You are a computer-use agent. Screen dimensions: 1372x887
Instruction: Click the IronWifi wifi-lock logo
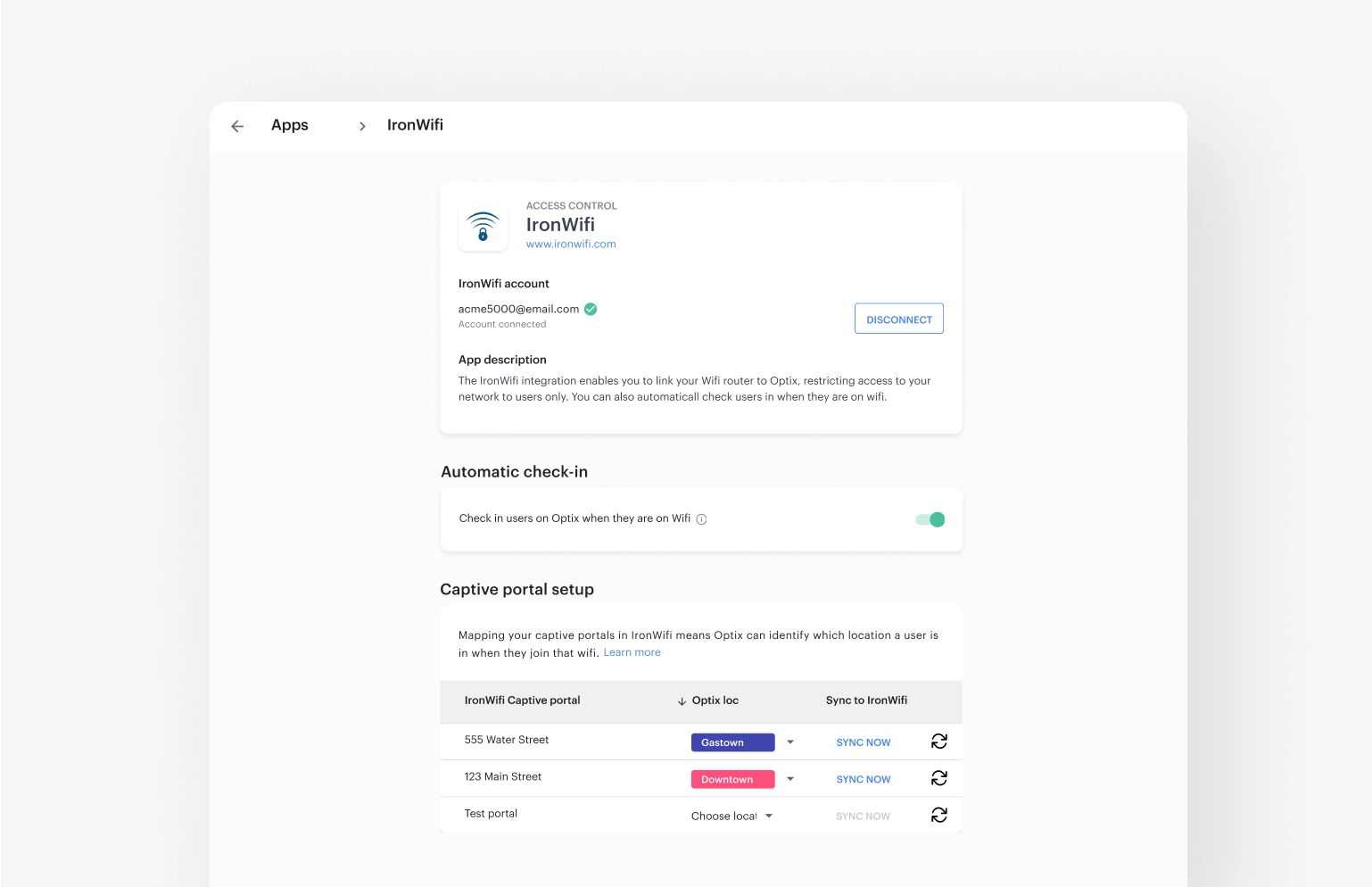point(483,227)
